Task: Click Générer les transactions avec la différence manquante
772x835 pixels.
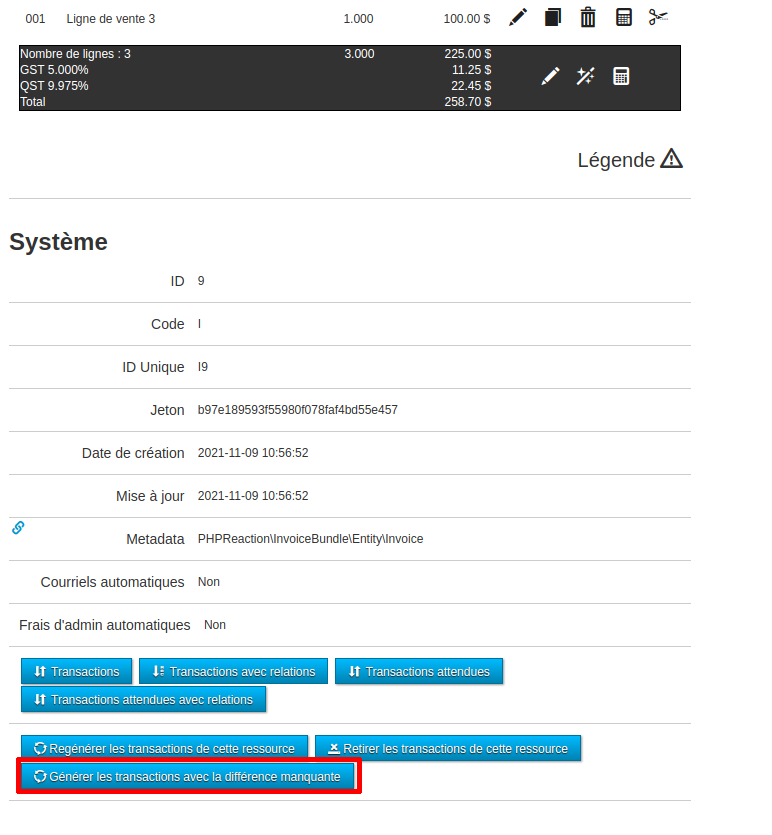Action: tap(188, 776)
